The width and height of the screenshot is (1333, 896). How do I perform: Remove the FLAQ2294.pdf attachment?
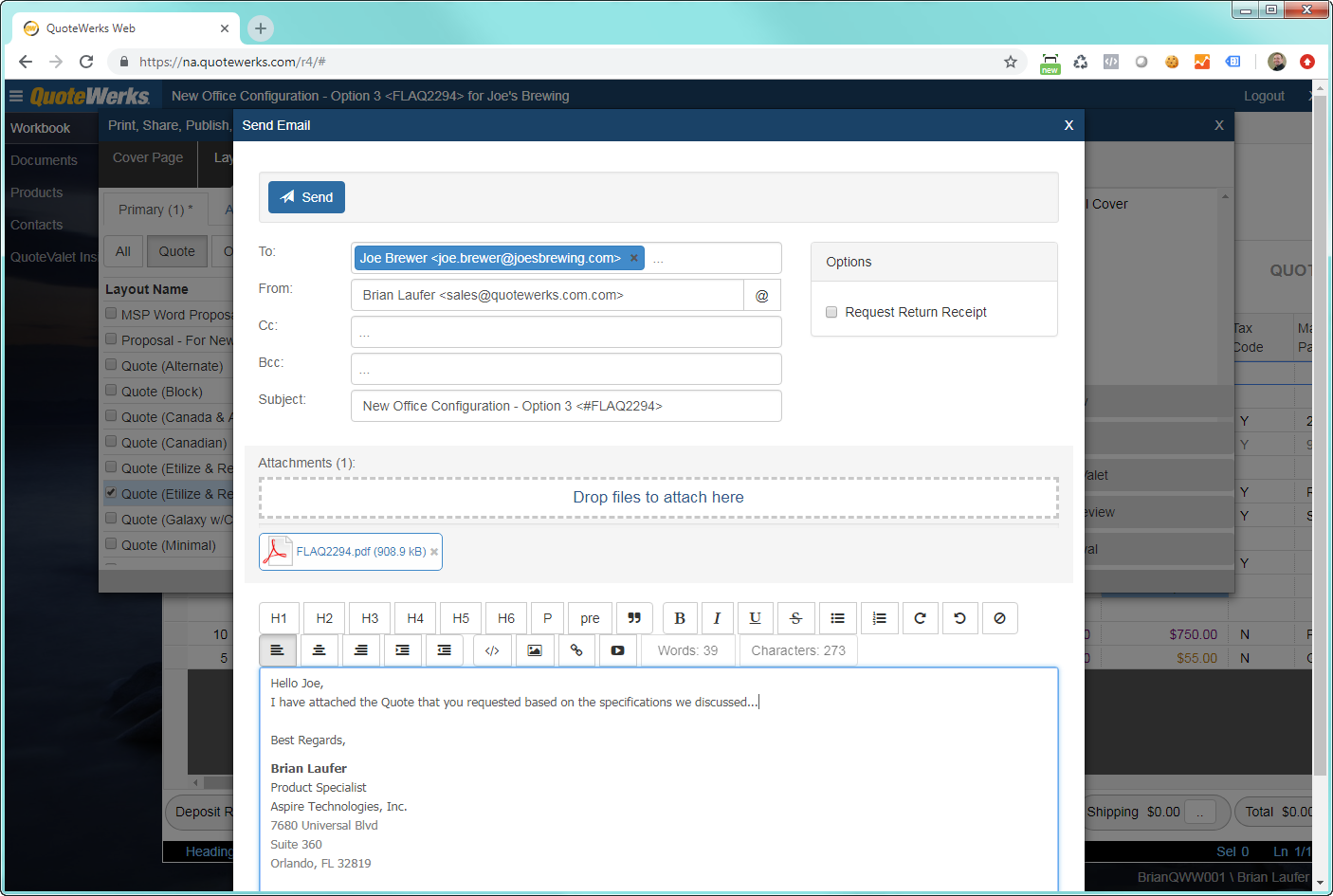click(x=434, y=552)
